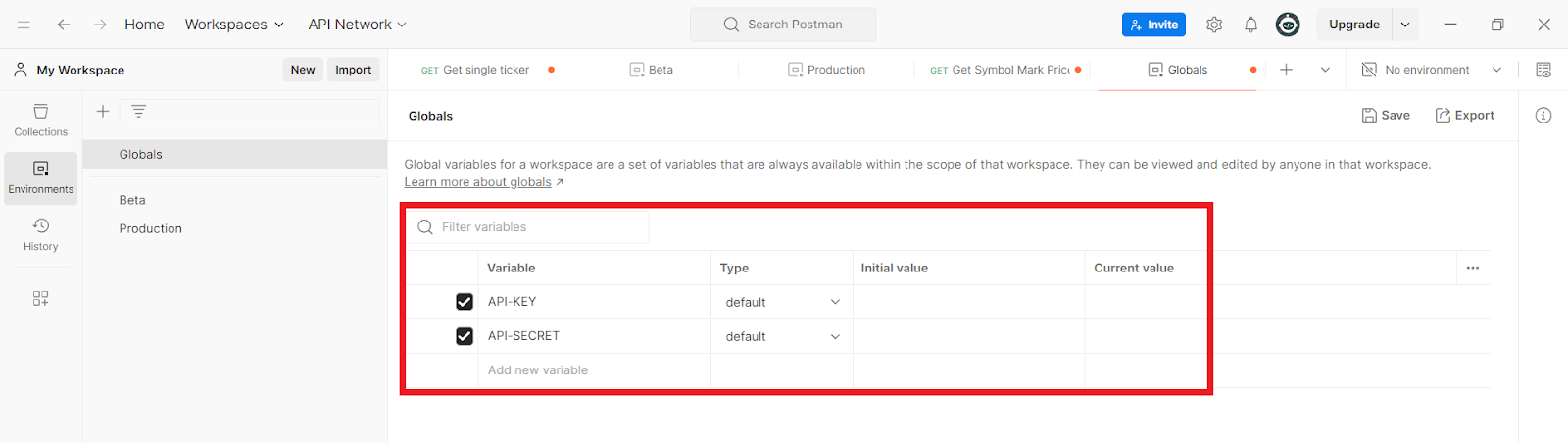Focus the Search Postman field

[x=783, y=25]
